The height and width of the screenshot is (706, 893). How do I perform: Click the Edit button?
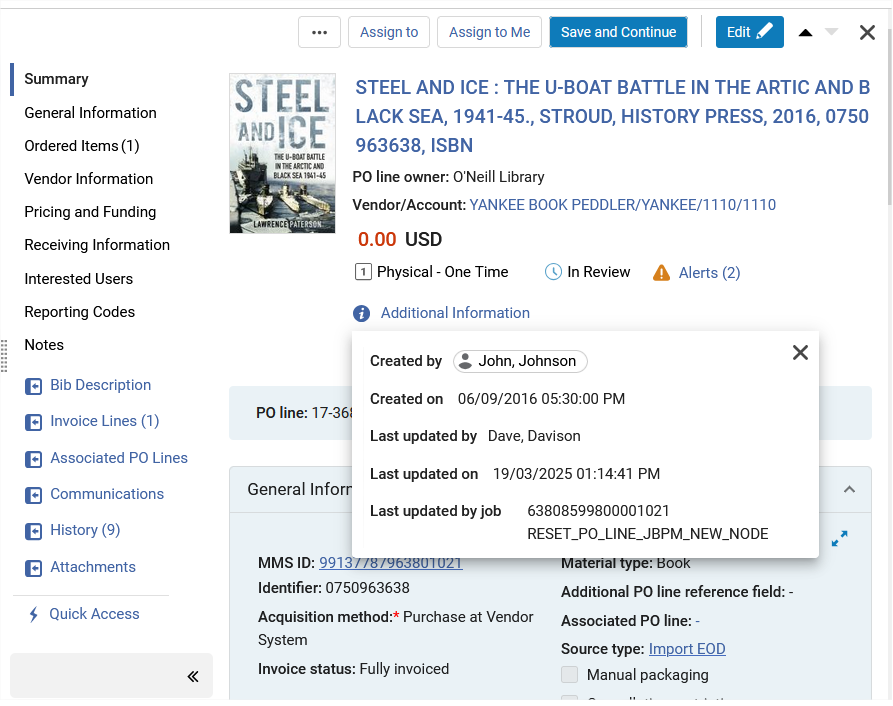point(749,32)
